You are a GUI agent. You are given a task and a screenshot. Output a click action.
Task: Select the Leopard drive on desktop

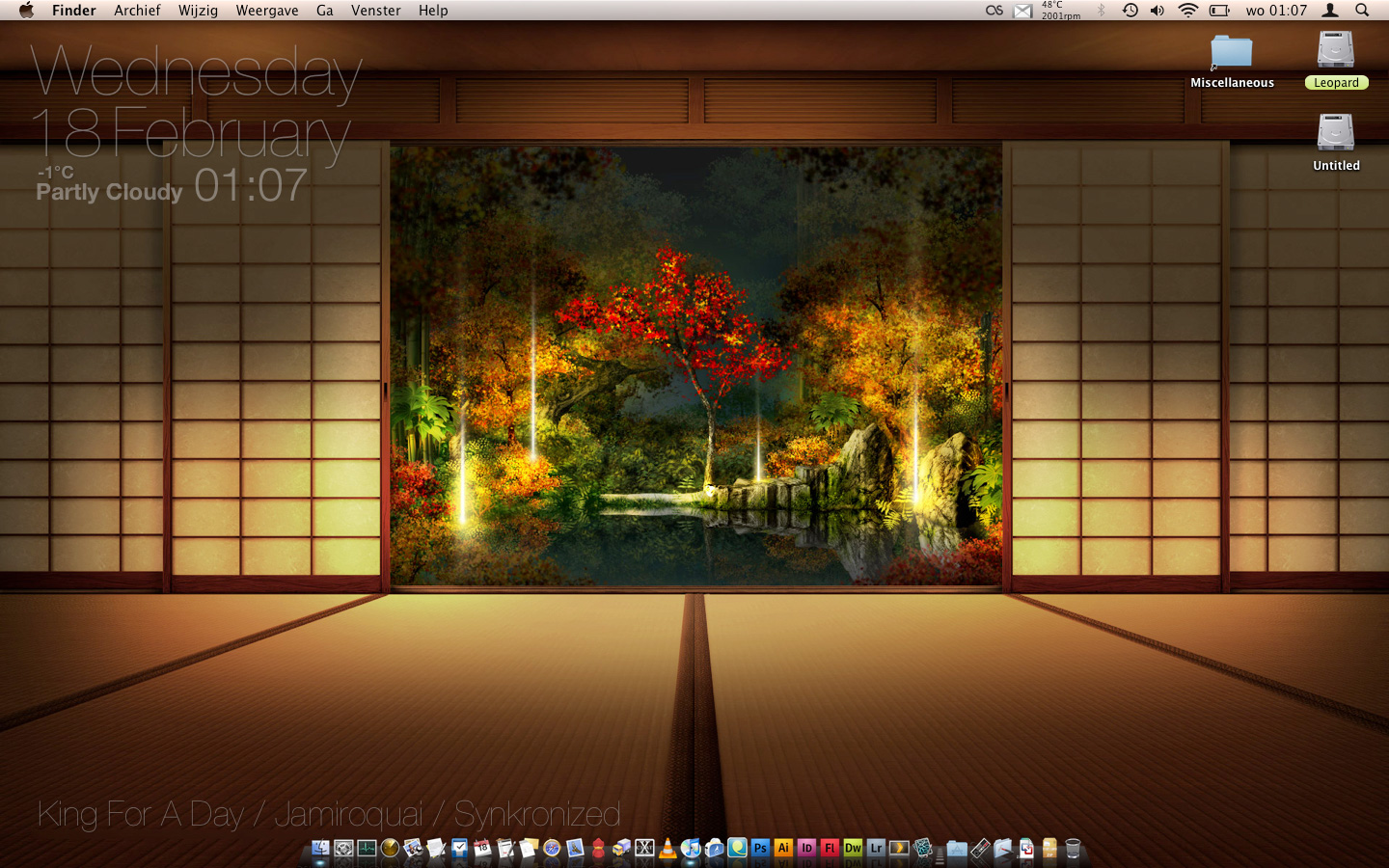[x=1336, y=60]
